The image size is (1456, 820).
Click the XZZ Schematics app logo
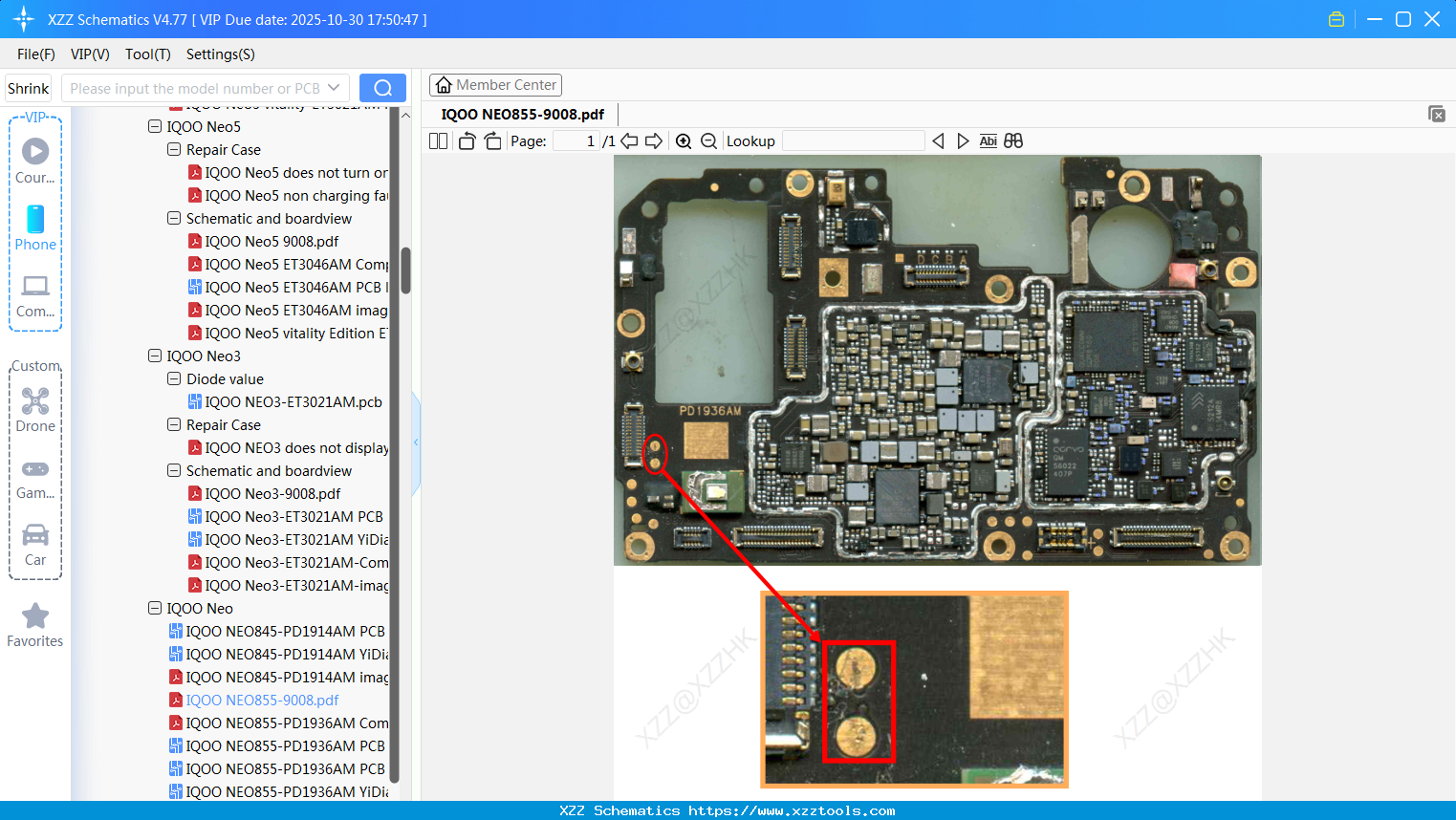pos(23,19)
